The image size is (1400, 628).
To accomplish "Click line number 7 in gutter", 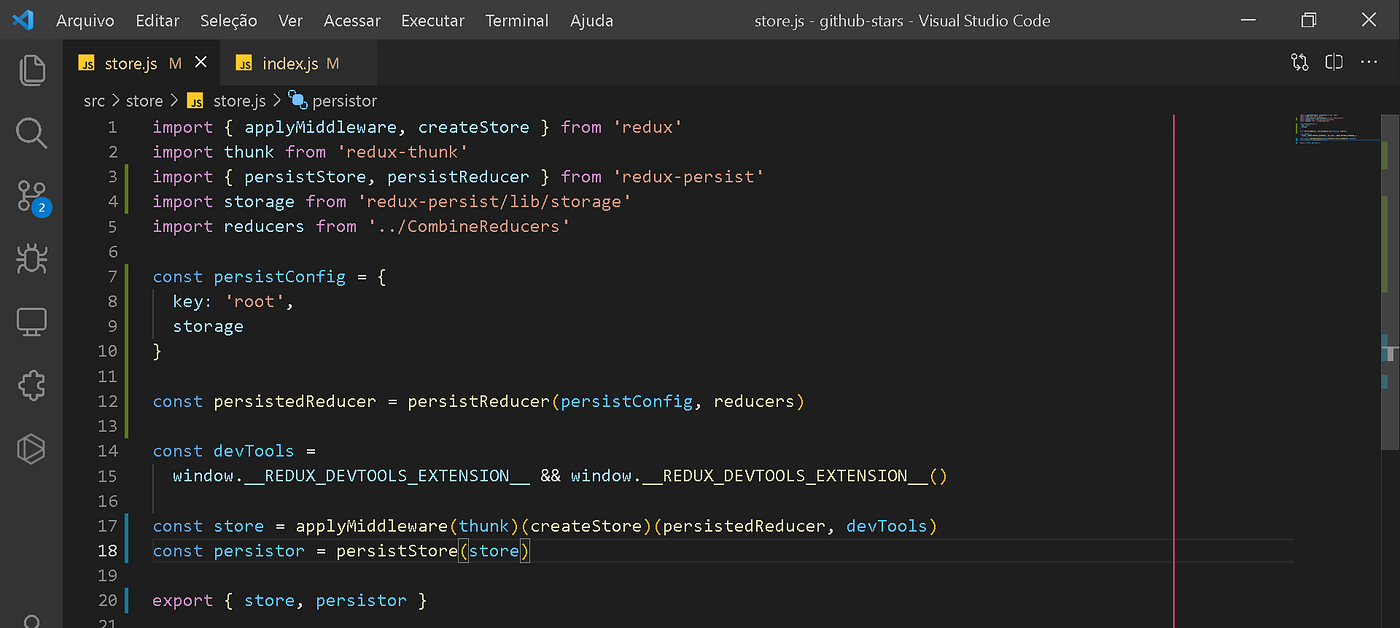I will point(112,276).
